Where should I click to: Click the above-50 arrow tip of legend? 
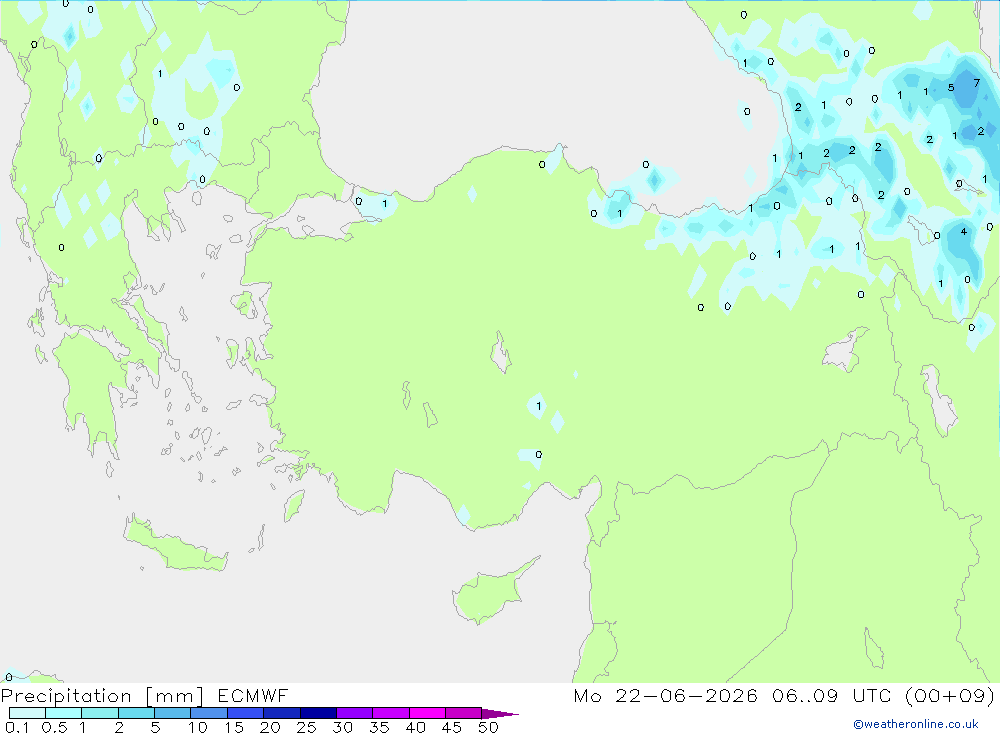coord(499,714)
